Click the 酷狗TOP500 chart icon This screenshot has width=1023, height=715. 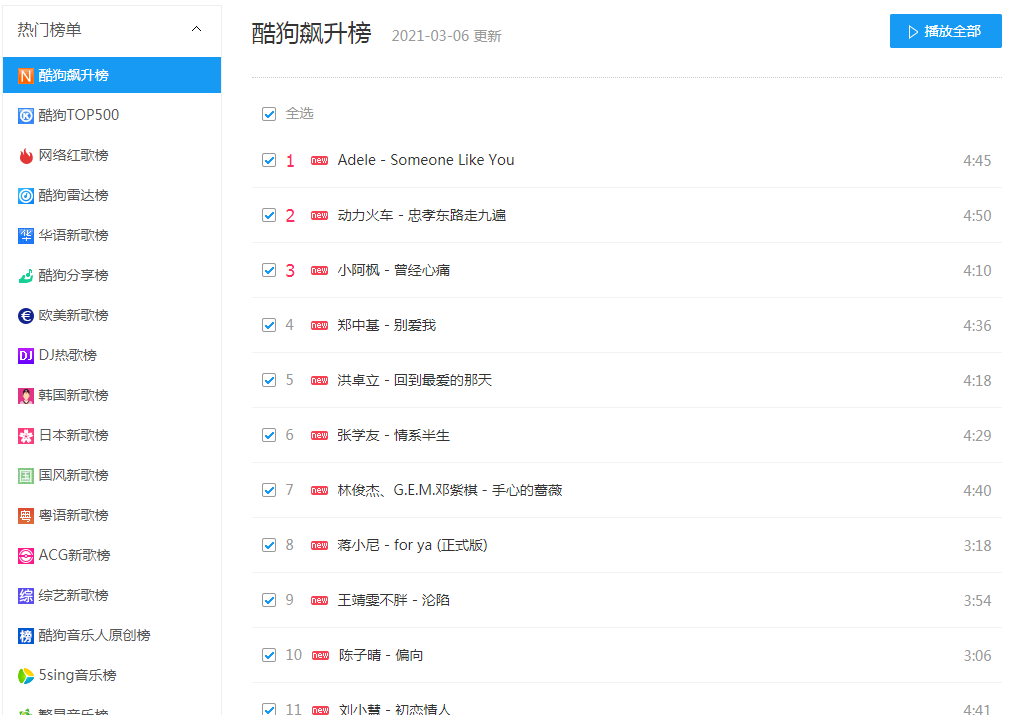[x=25, y=116]
